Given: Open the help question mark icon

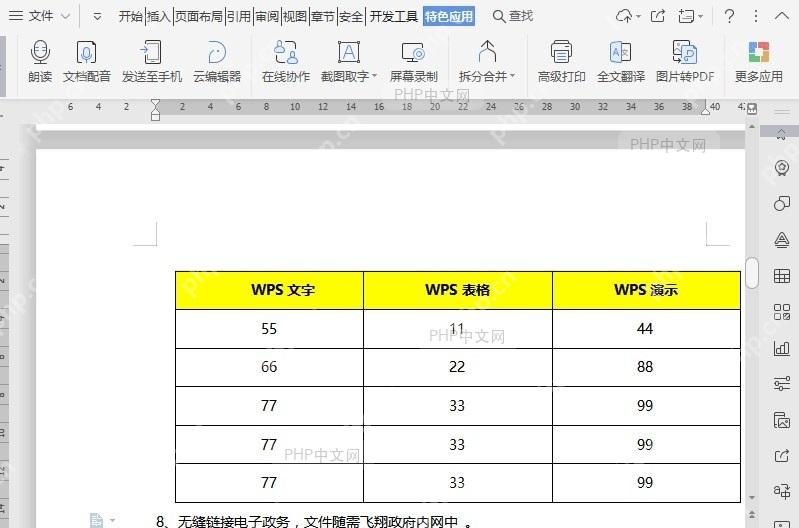Looking at the screenshot, I should click(x=729, y=16).
